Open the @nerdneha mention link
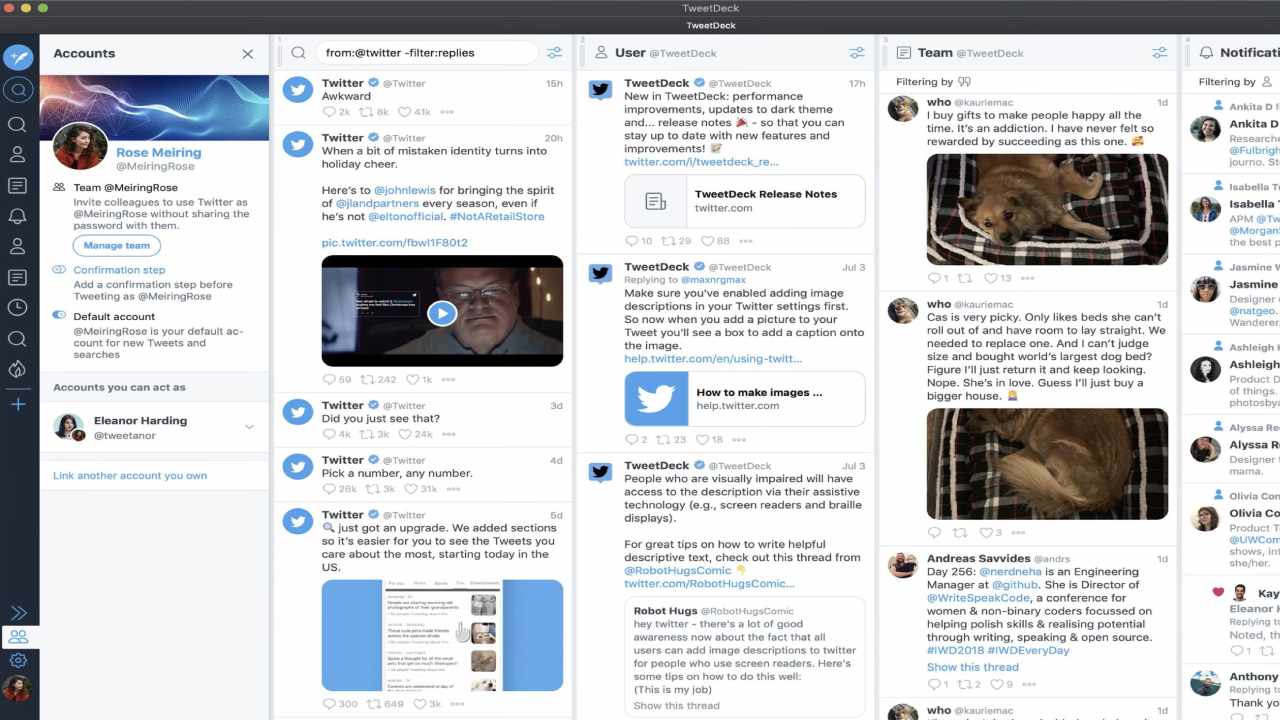This screenshot has height=720, width=1280. [1011, 572]
